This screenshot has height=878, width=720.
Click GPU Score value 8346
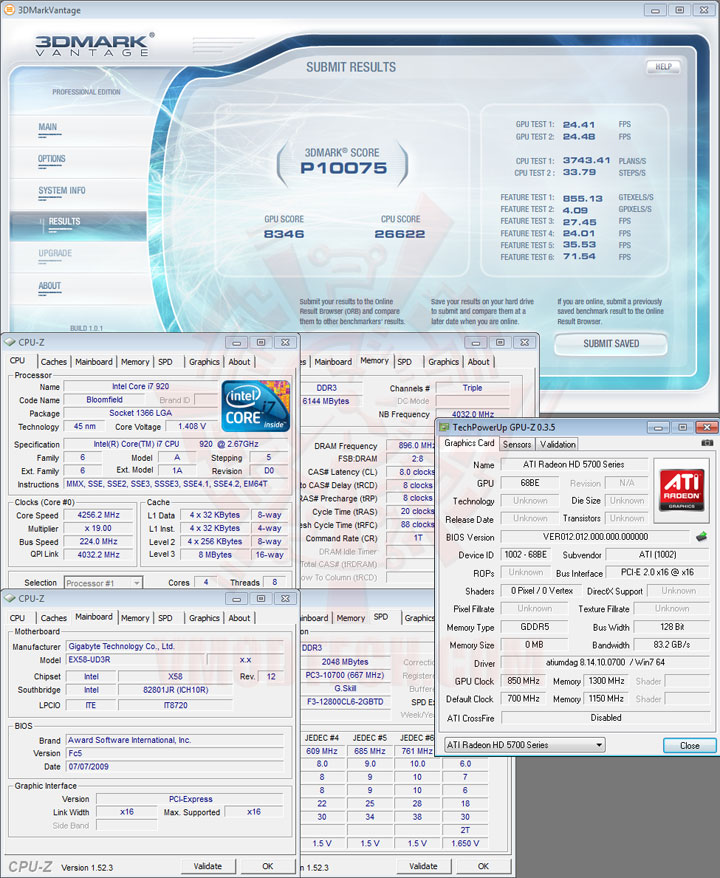coord(284,235)
